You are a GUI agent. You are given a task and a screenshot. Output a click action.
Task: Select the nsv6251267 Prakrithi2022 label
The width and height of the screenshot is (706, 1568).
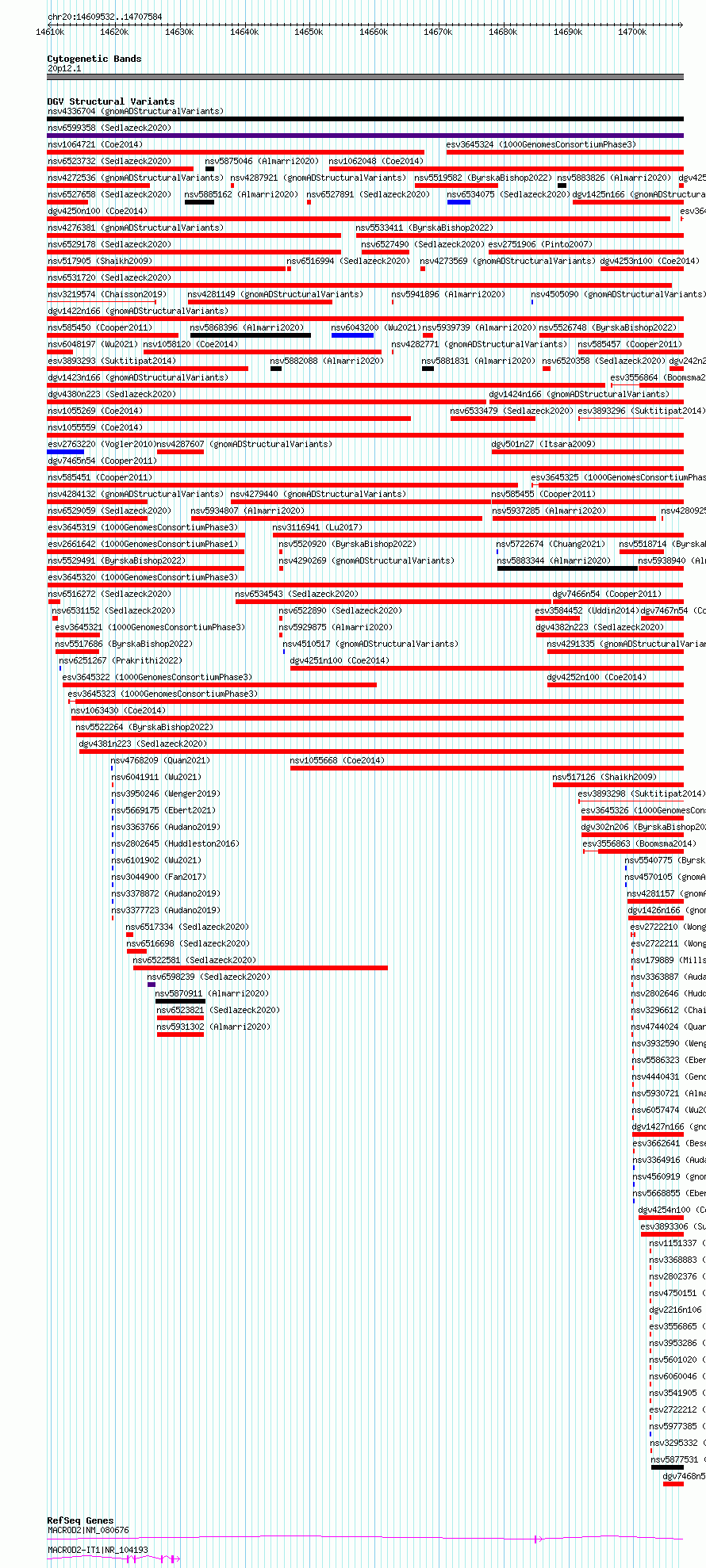coord(121,660)
